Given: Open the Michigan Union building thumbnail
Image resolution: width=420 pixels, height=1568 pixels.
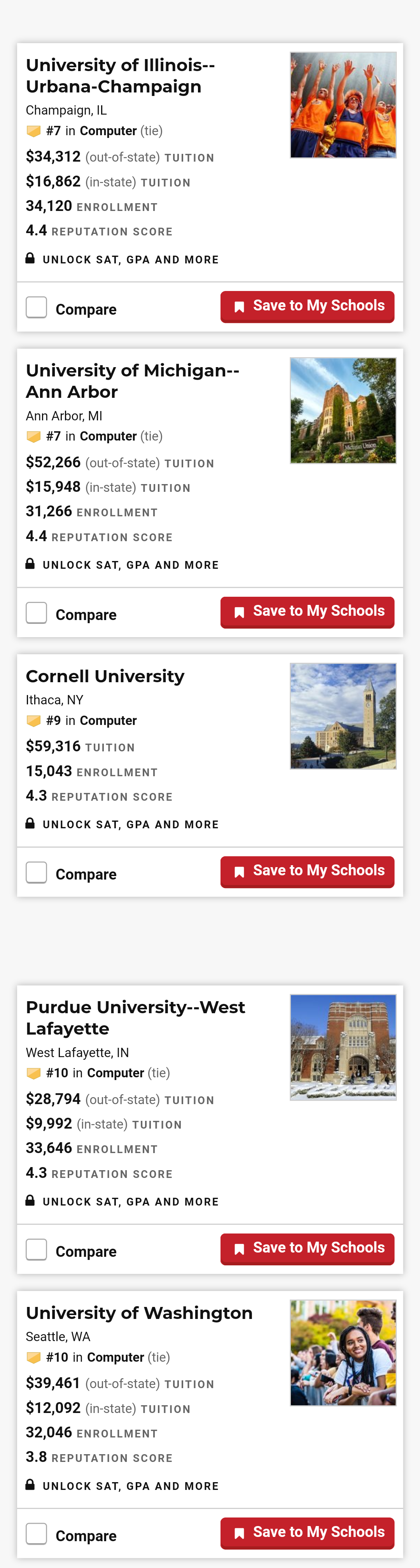Looking at the screenshot, I should (343, 410).
